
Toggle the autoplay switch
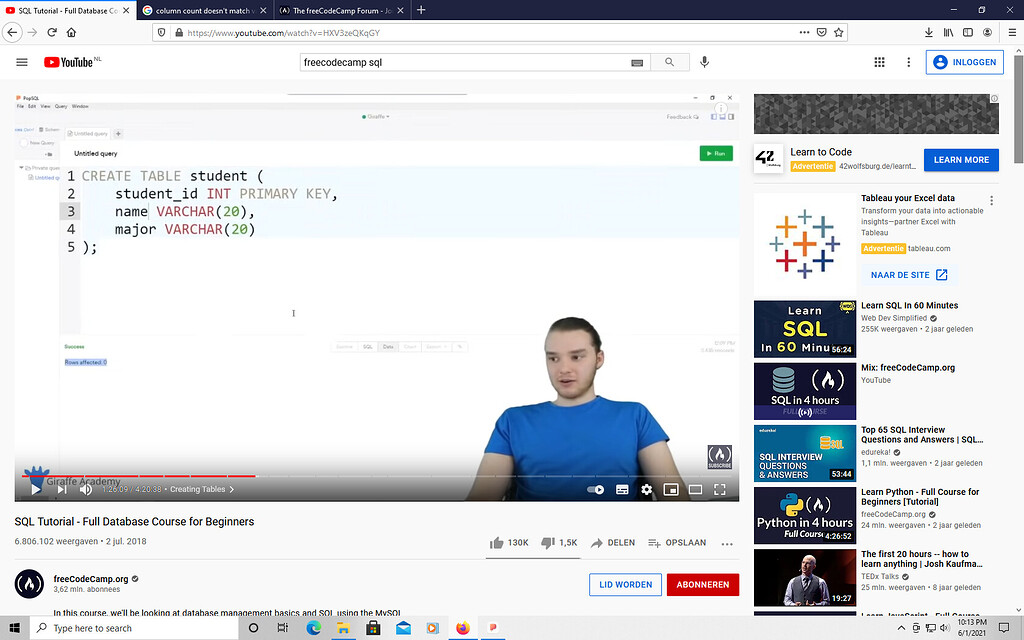tap(596, 489)
